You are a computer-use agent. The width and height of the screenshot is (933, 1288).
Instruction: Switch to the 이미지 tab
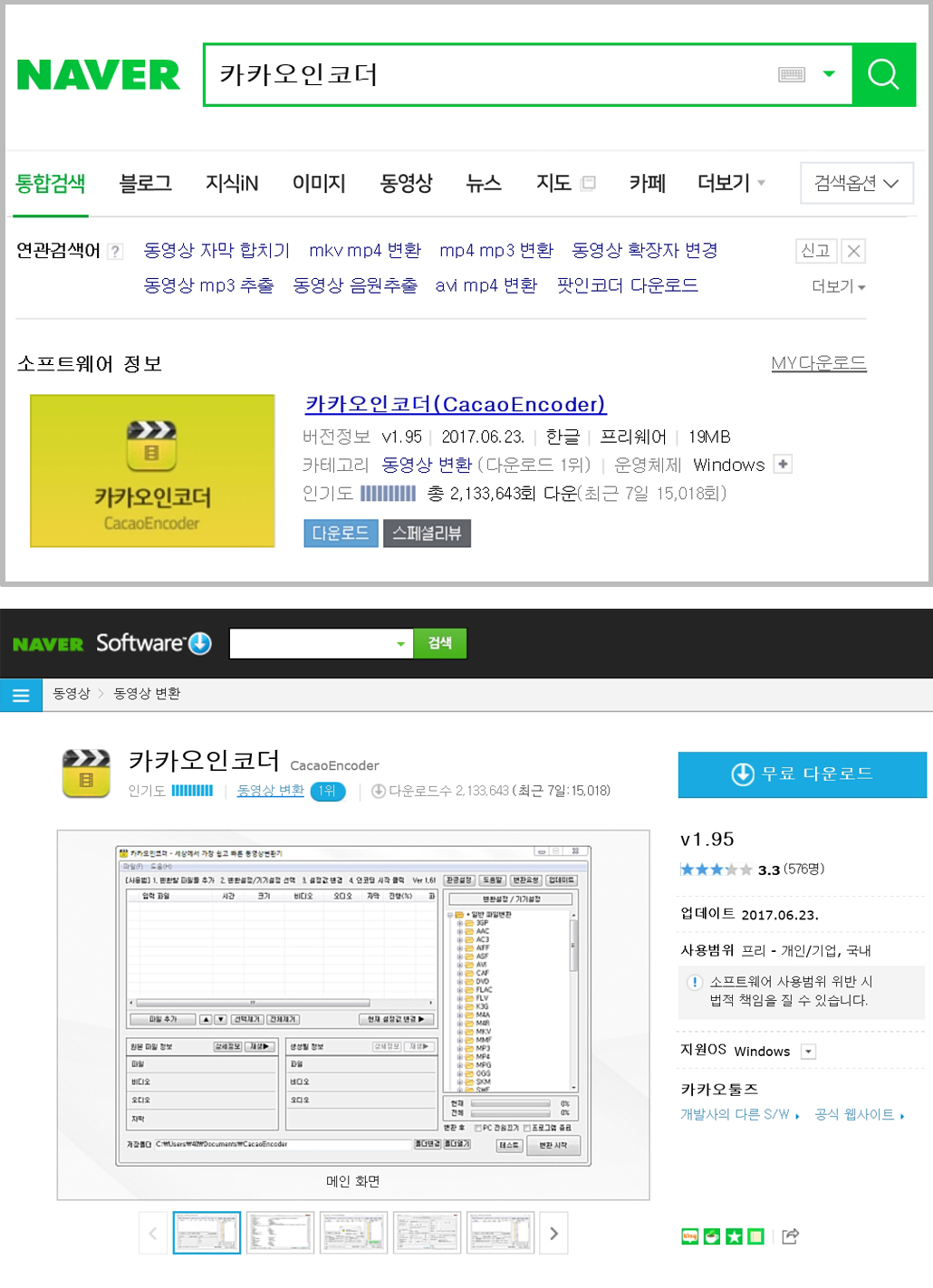(x=319, y=184)
